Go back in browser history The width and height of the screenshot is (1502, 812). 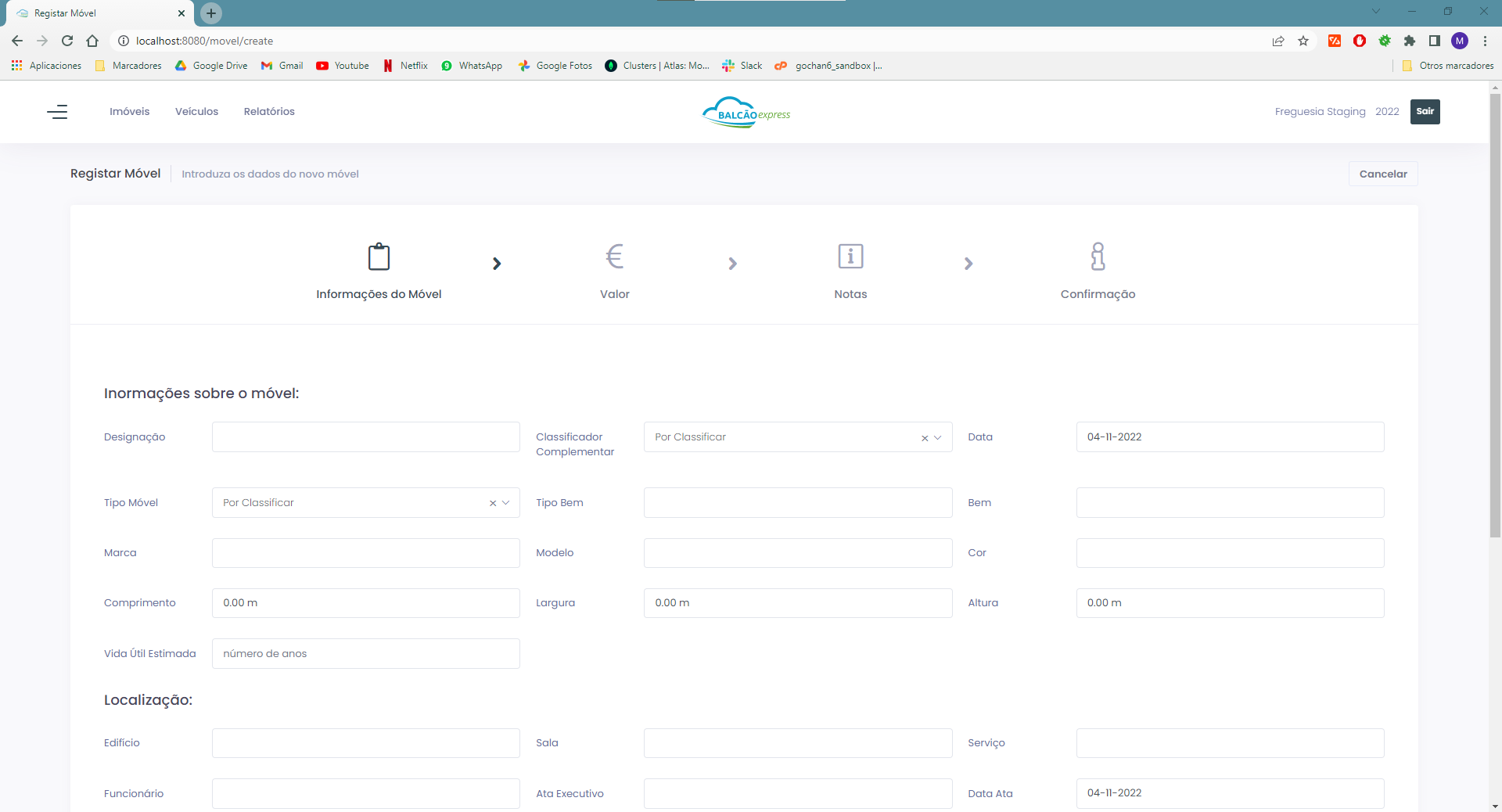coord(17,41)
